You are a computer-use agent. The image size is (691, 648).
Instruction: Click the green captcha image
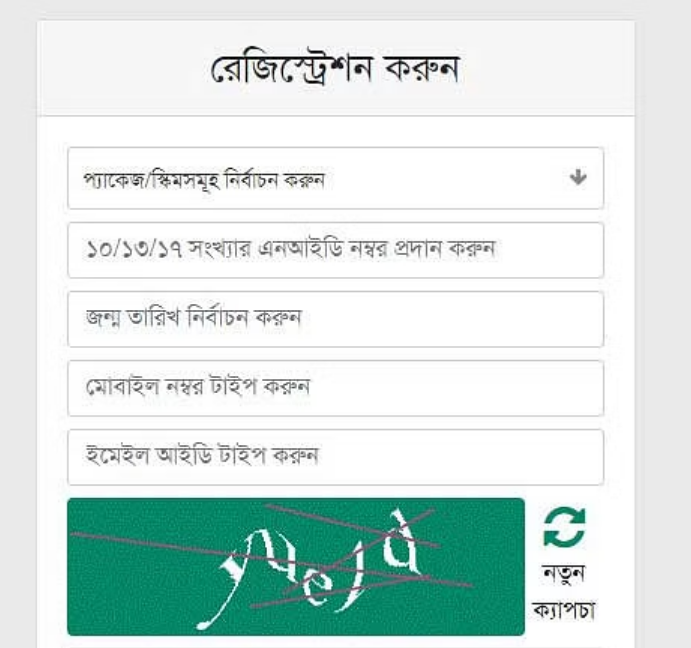(x=296, y=567)
